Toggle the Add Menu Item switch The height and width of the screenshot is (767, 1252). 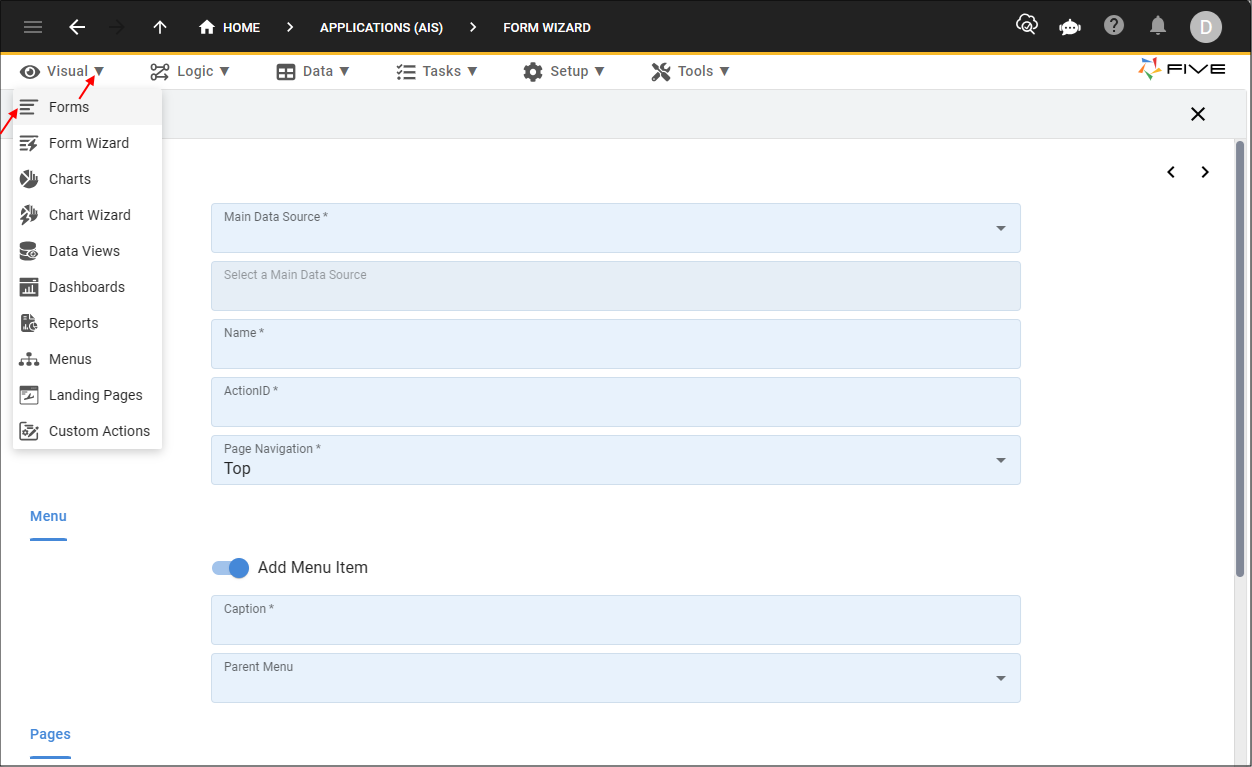pos(231,568)
